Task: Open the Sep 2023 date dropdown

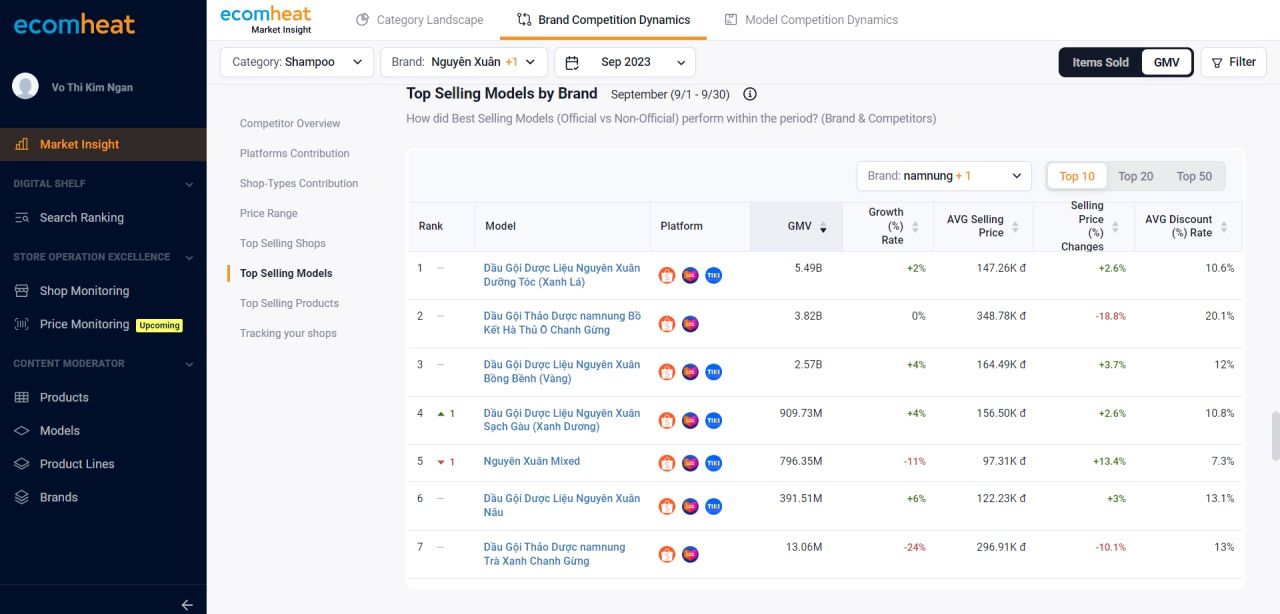Action: (625, 62)
